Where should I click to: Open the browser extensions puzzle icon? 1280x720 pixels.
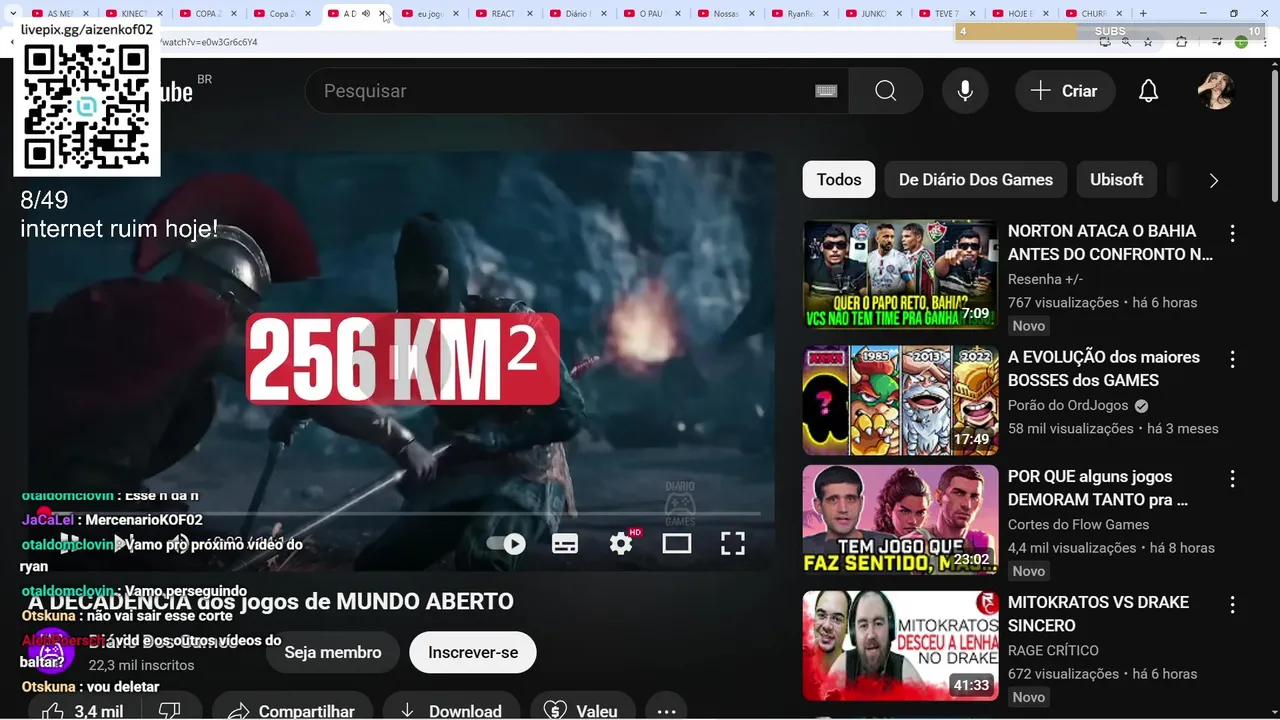click(x=1181, y=43)
